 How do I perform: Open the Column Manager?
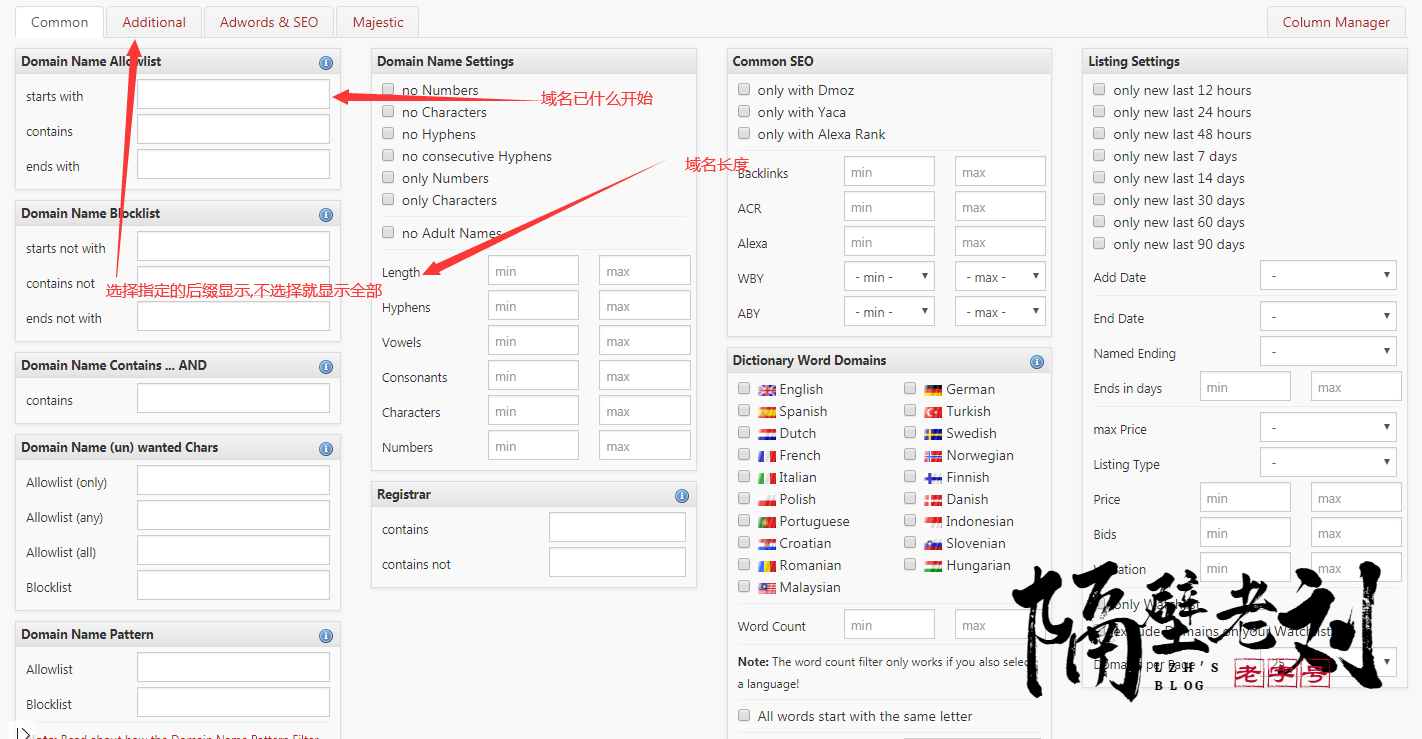point(1336,22)
